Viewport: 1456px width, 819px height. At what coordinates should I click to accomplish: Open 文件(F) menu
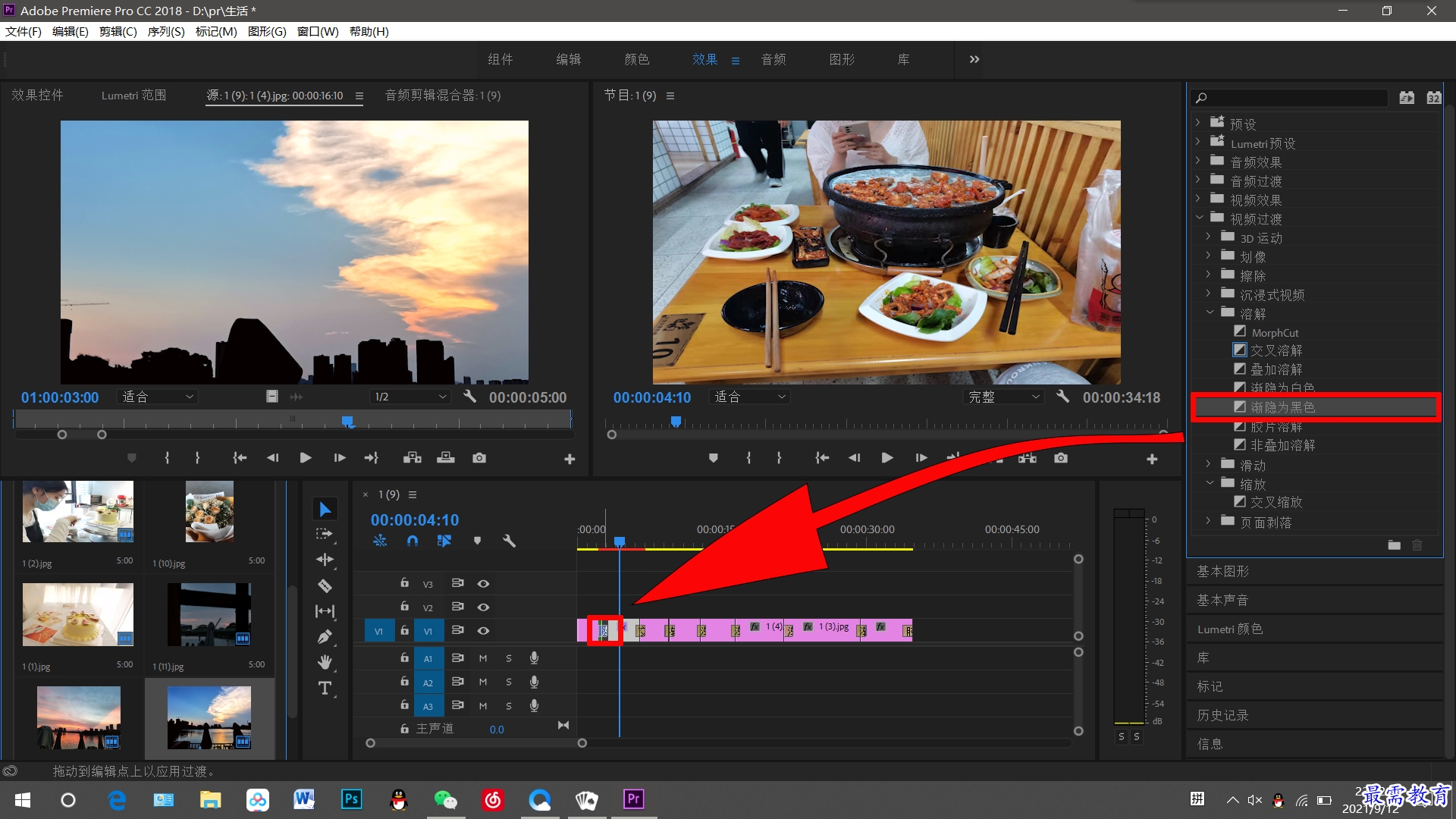(24, 31)
